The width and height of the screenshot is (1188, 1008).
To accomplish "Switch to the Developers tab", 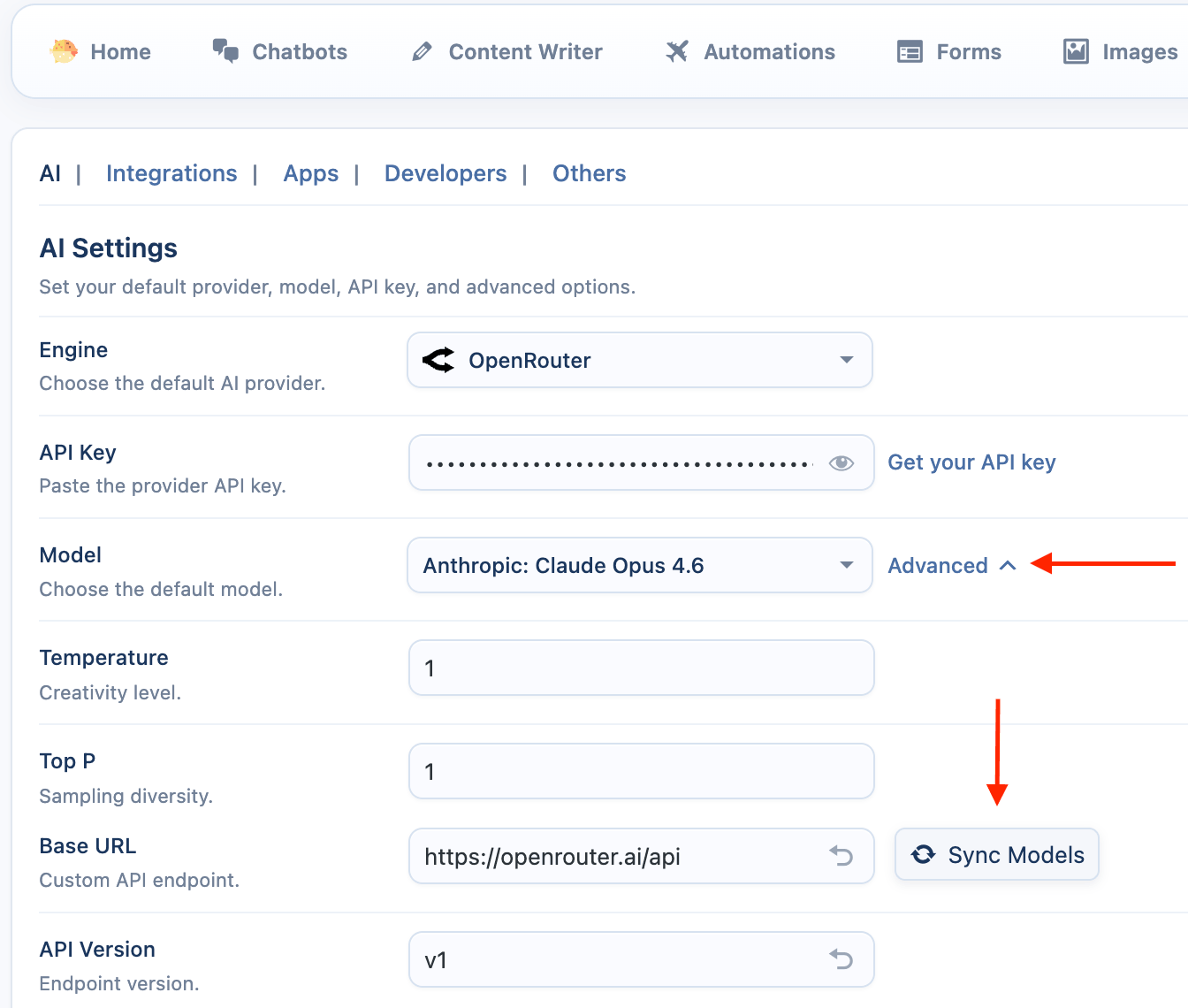I will pos(445,173).
